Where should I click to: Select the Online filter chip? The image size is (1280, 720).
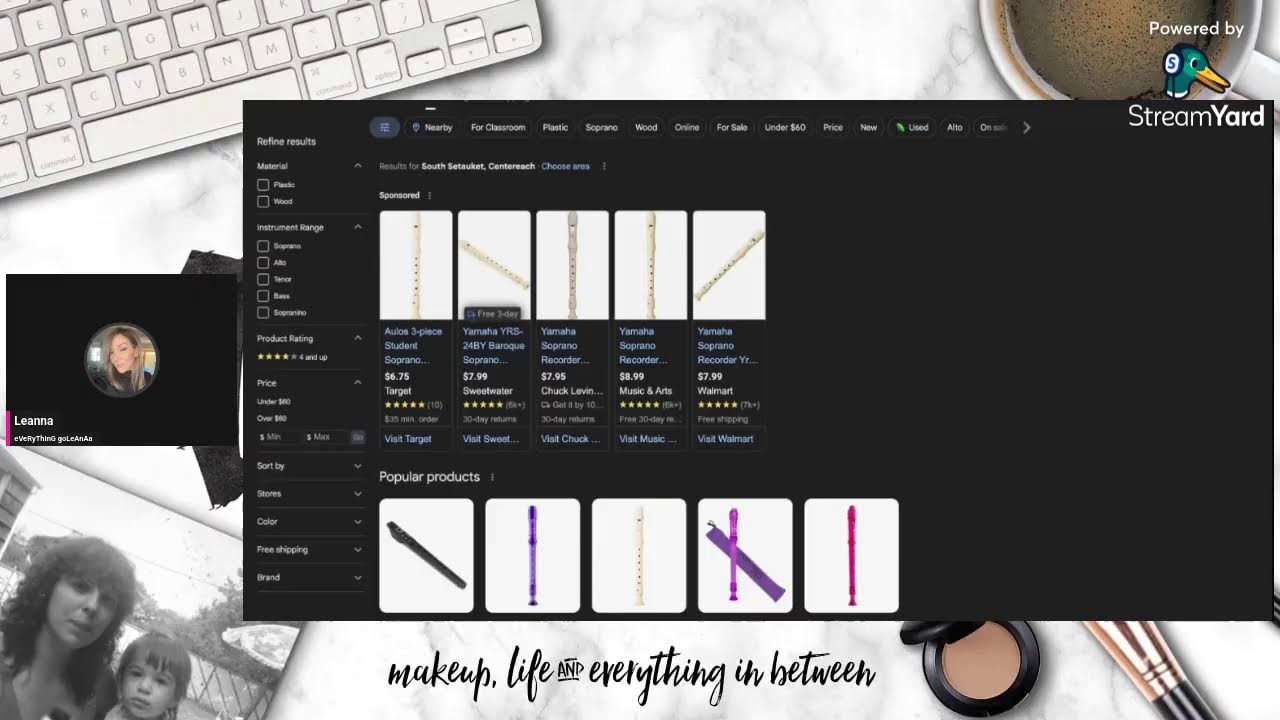point(687,127)
